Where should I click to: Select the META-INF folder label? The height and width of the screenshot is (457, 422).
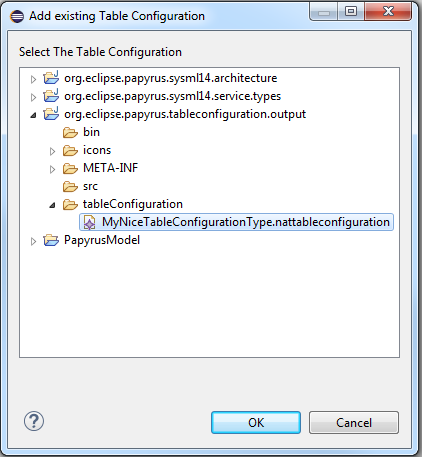[x=110, y=168]
